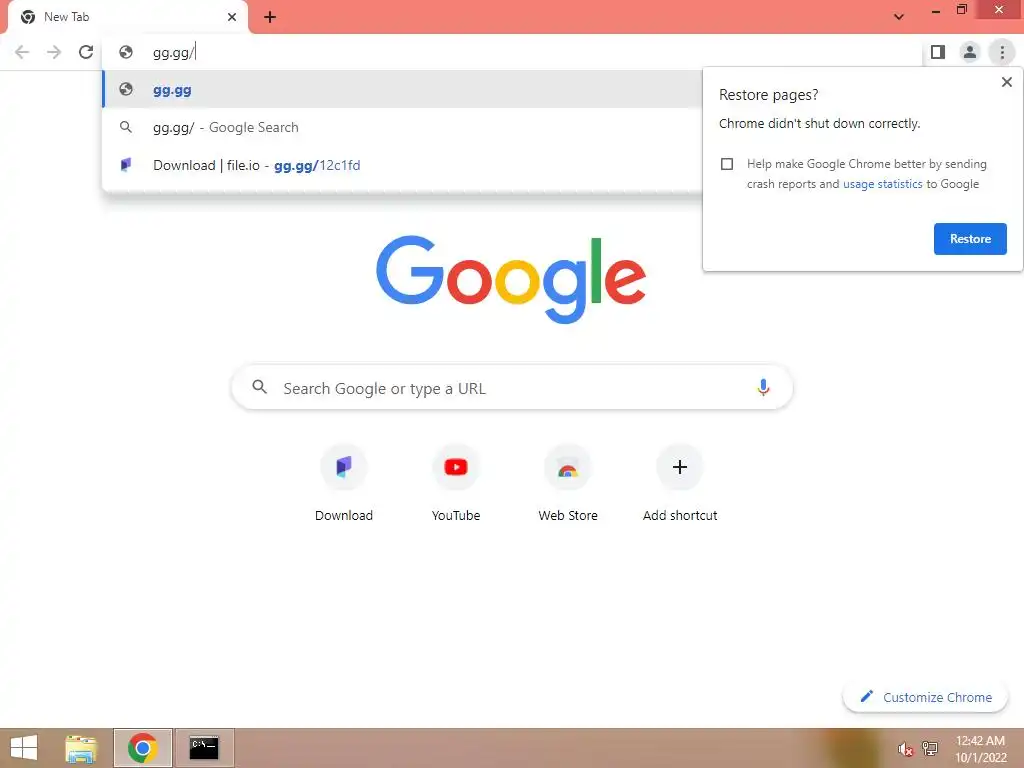Click the browser forward arrow
The image size is (1024, 768).
coord(54,52)
